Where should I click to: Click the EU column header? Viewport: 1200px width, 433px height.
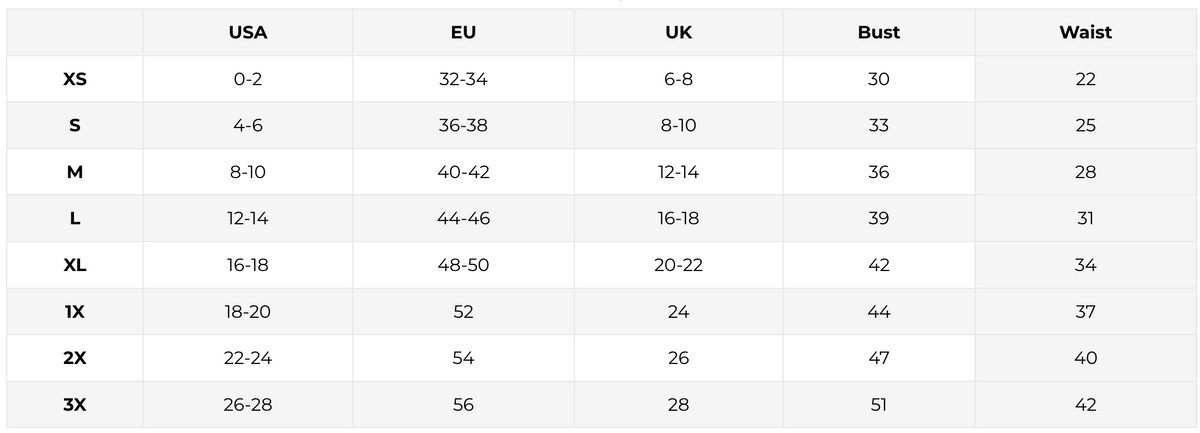coord(463,32)
